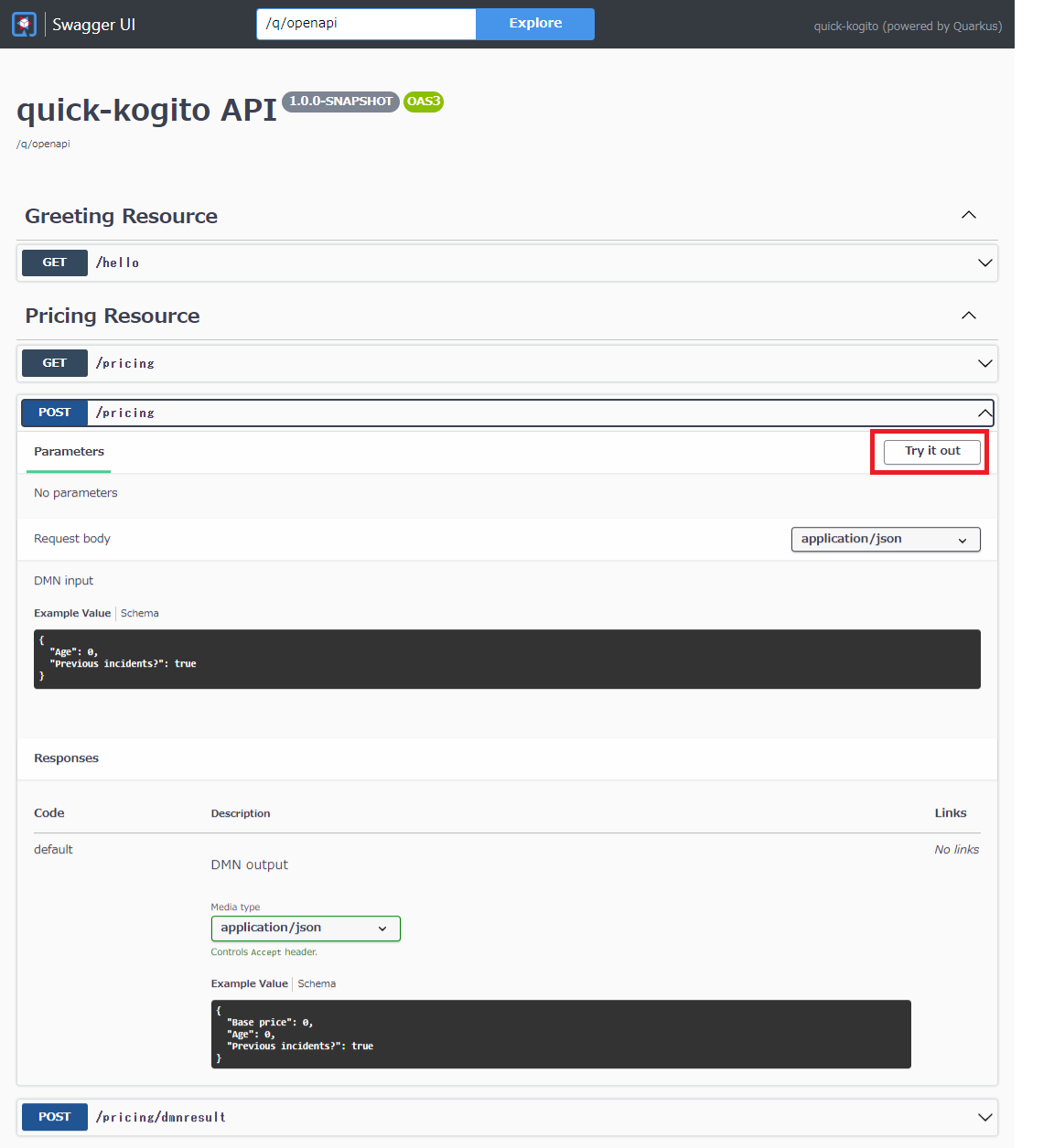Click the 'Controls Accept header.' note

(x=264, y=952)
